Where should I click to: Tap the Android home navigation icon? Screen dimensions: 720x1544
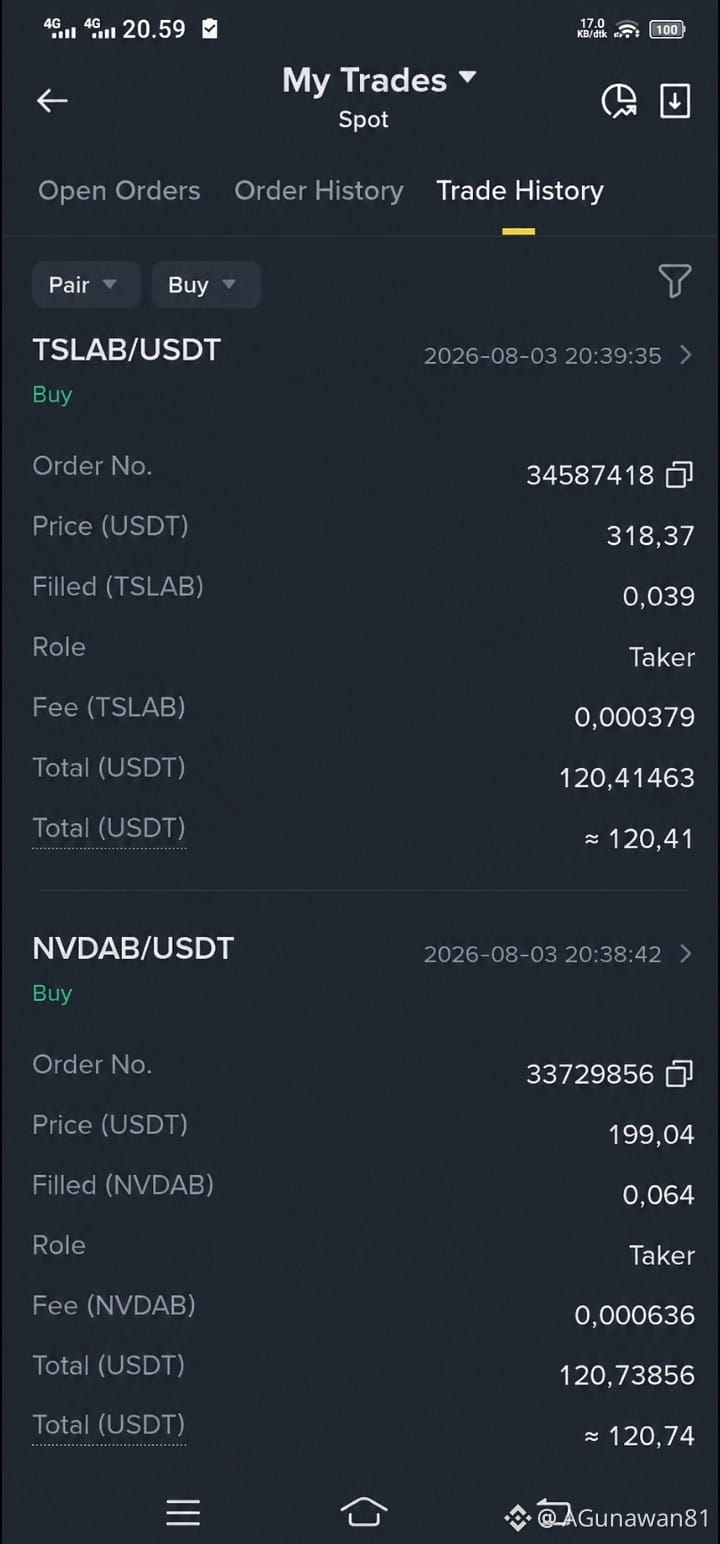coord(364,1513)
